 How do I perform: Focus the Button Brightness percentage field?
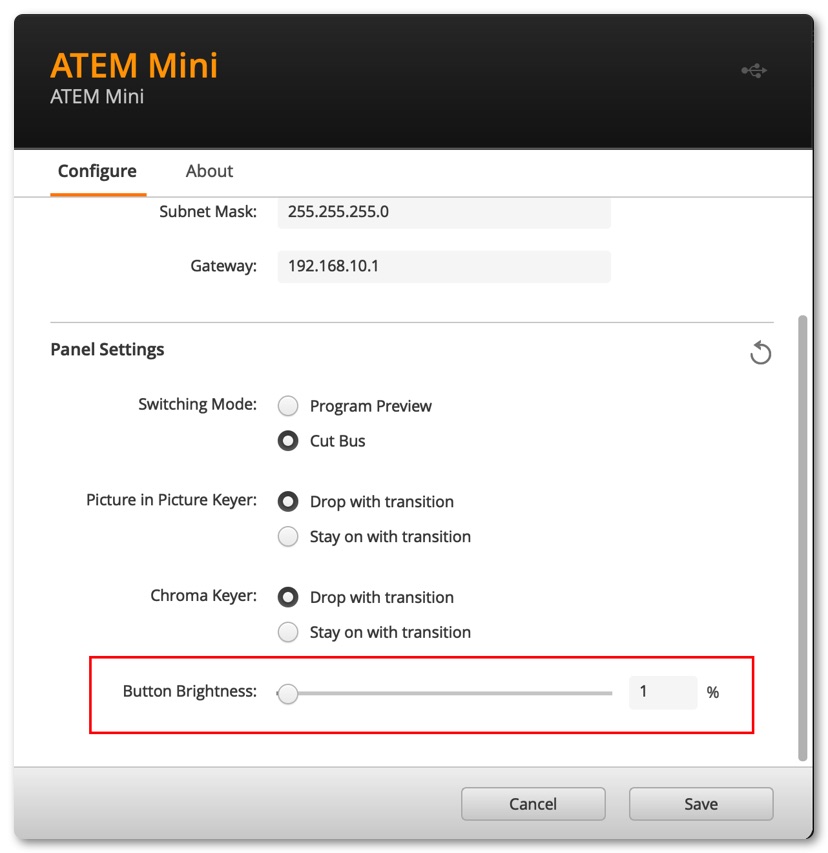pyautogui.click(x=662, y=692)
